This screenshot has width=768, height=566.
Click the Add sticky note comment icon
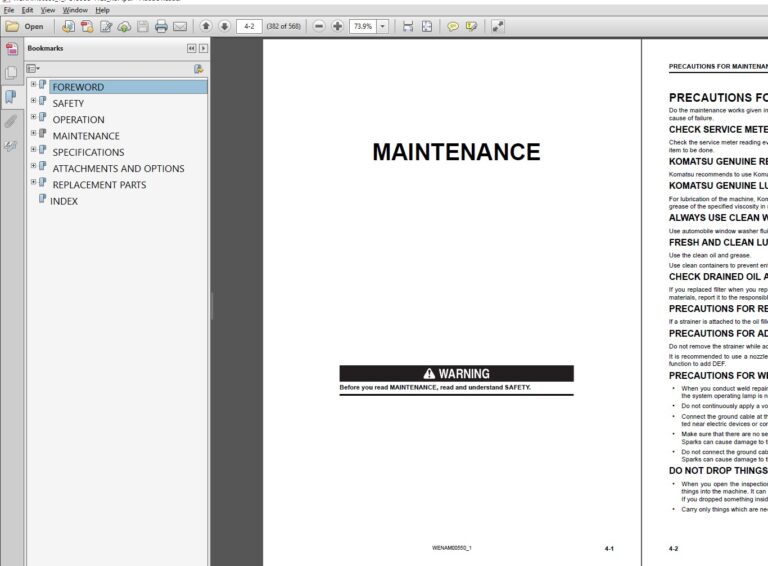(x=453, y=26)
